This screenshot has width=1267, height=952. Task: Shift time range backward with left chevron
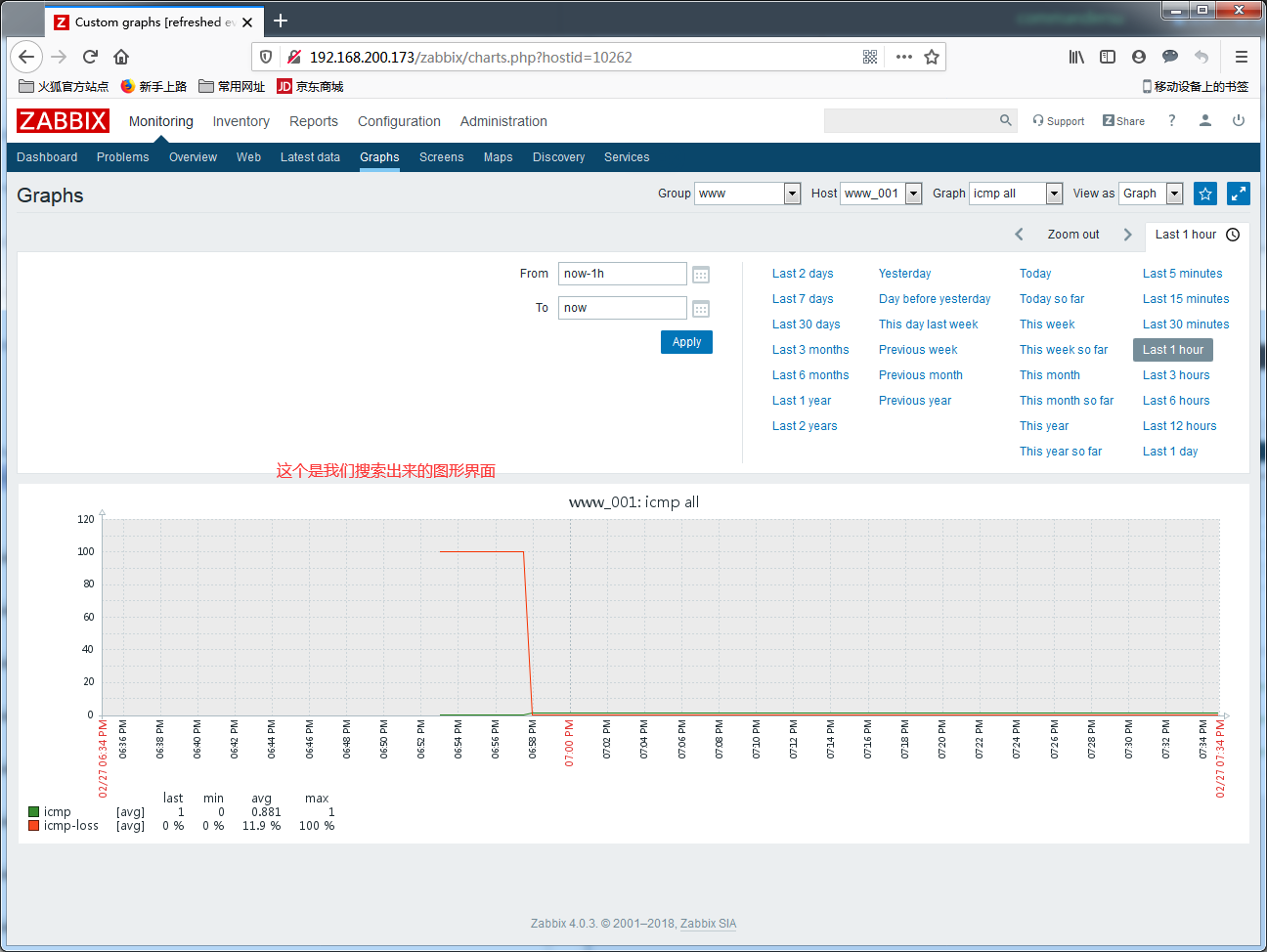[1019, 235]
